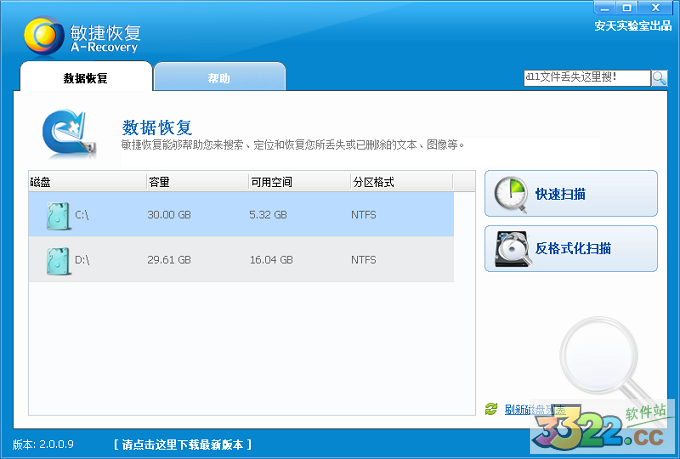Click the quick scan (快速扫描) clock icon
680x459 pixels.
513,194
